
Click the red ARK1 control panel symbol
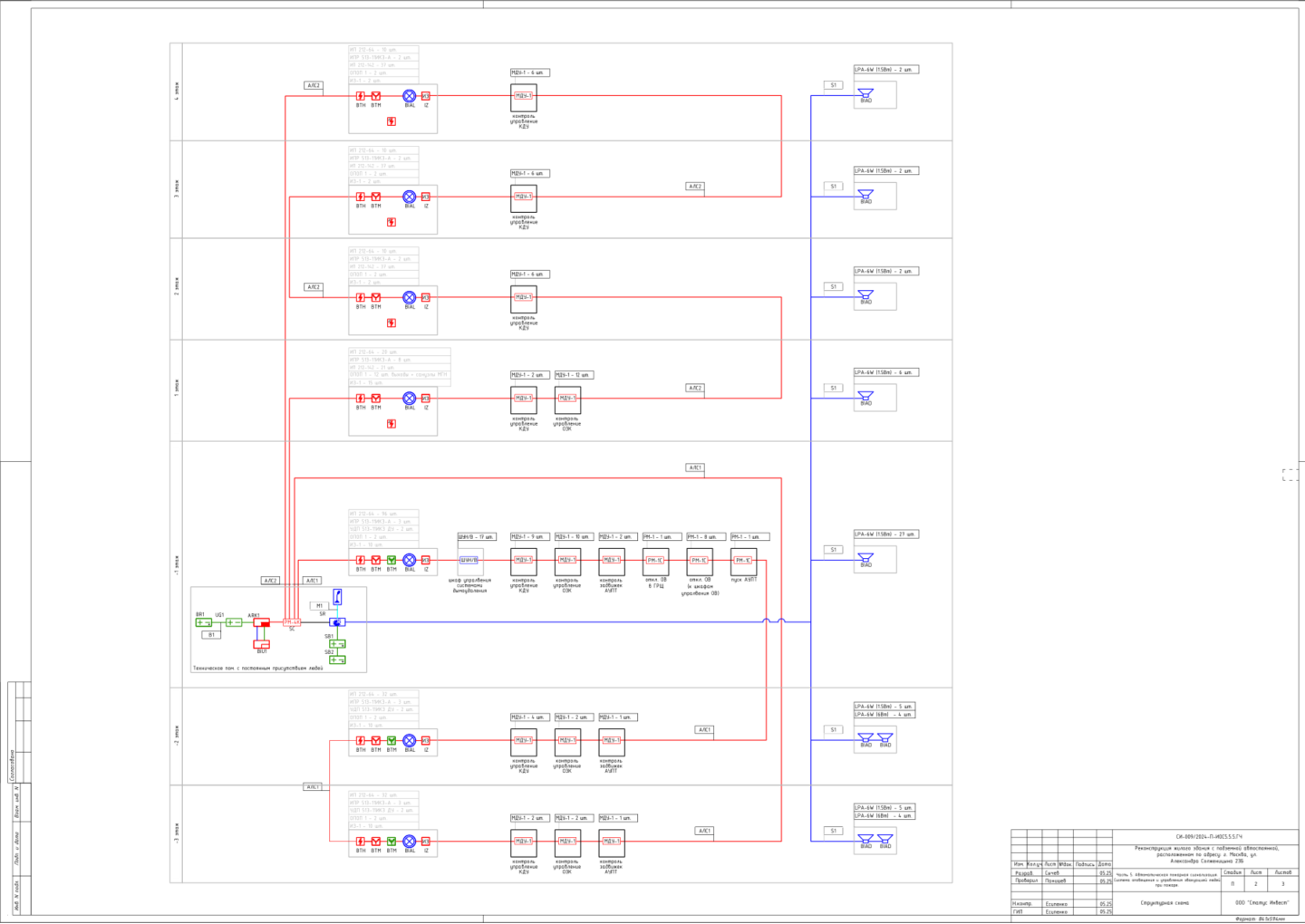pos(261,622)
